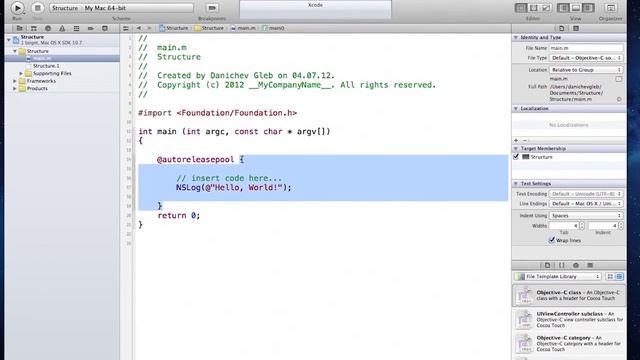640x360 pixels.
Task: Toggle the Breakpoints button in toolbar
Action: (x=212, y=8)
